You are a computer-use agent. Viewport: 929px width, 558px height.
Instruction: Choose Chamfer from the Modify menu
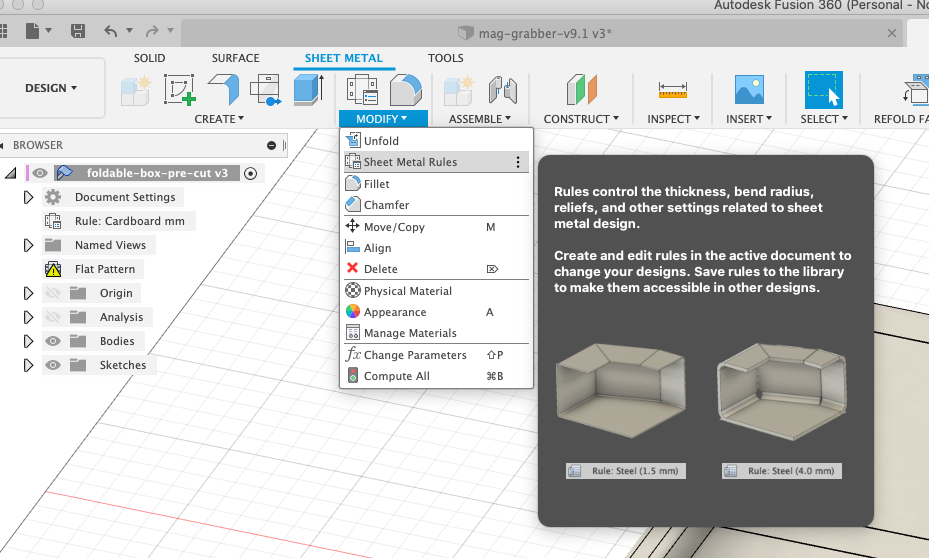pos(437,205)
